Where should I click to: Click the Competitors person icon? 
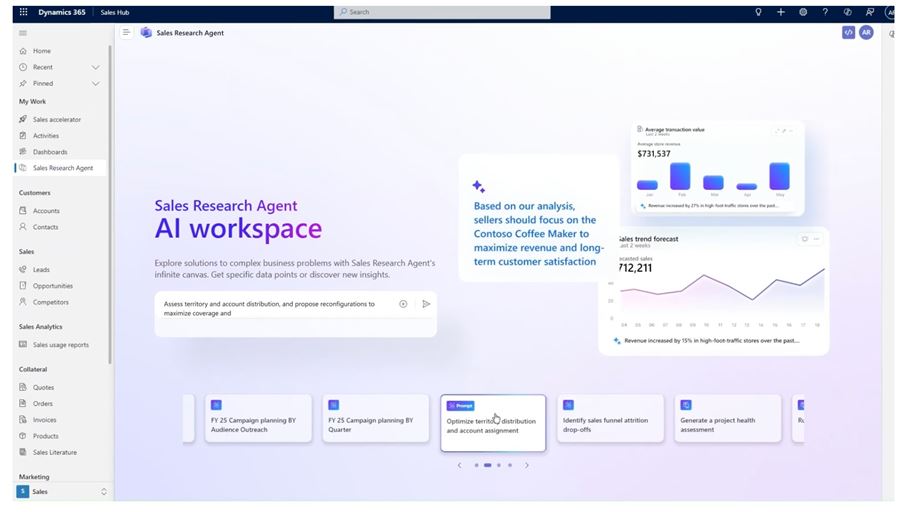23,302
